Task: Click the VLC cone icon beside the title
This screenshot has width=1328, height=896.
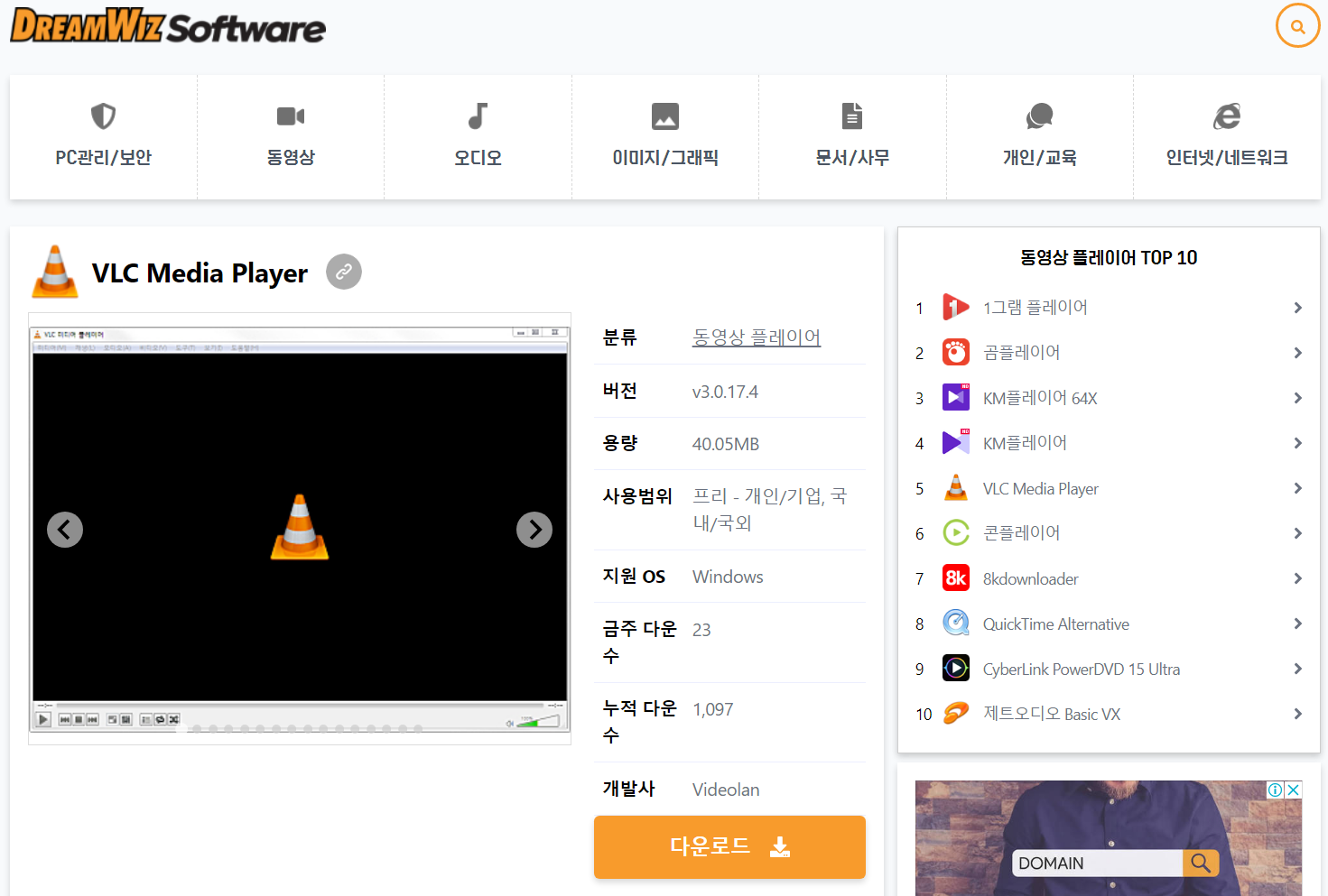Action: 55,272
